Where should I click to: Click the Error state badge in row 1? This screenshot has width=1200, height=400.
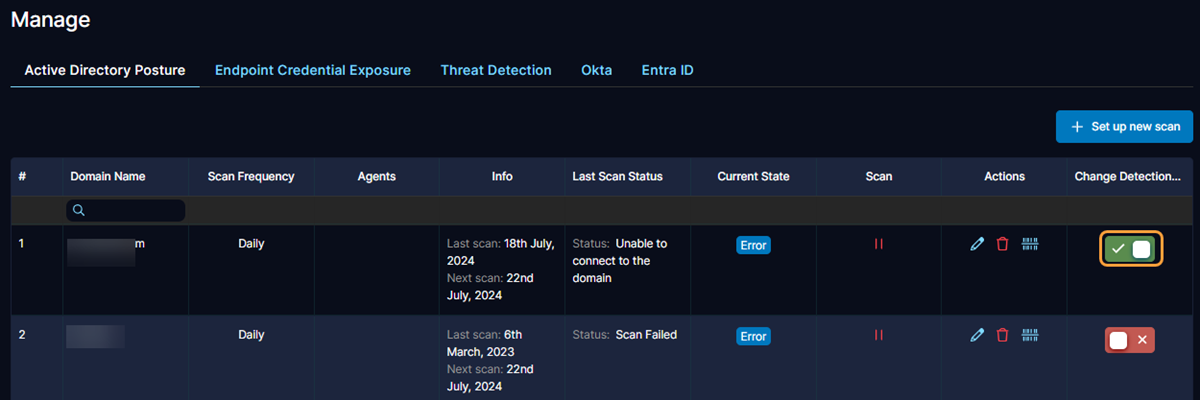(753, 245)
